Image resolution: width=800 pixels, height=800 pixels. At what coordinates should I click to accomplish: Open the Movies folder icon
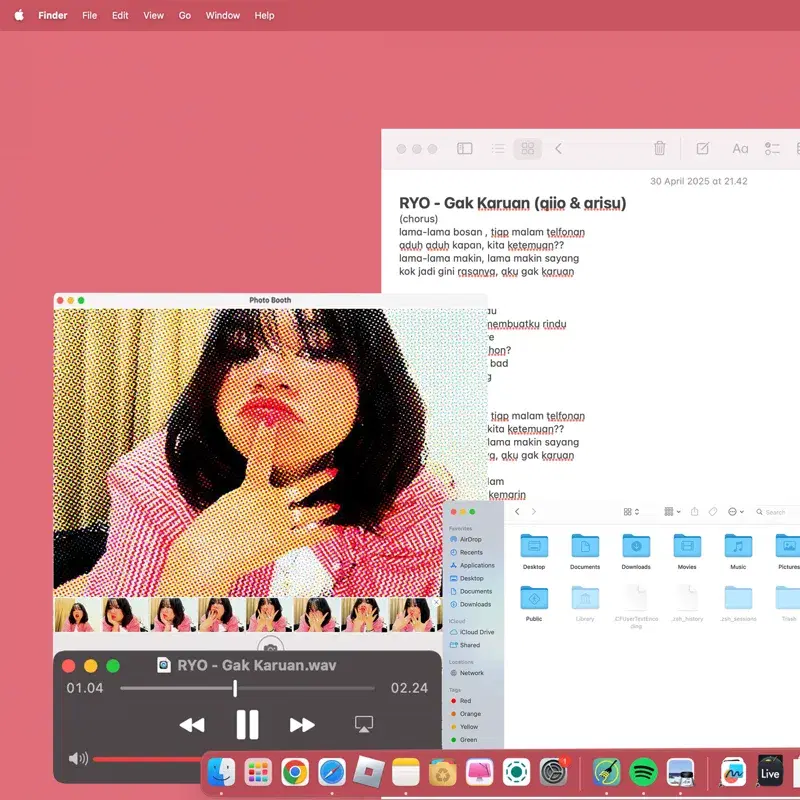687,546
